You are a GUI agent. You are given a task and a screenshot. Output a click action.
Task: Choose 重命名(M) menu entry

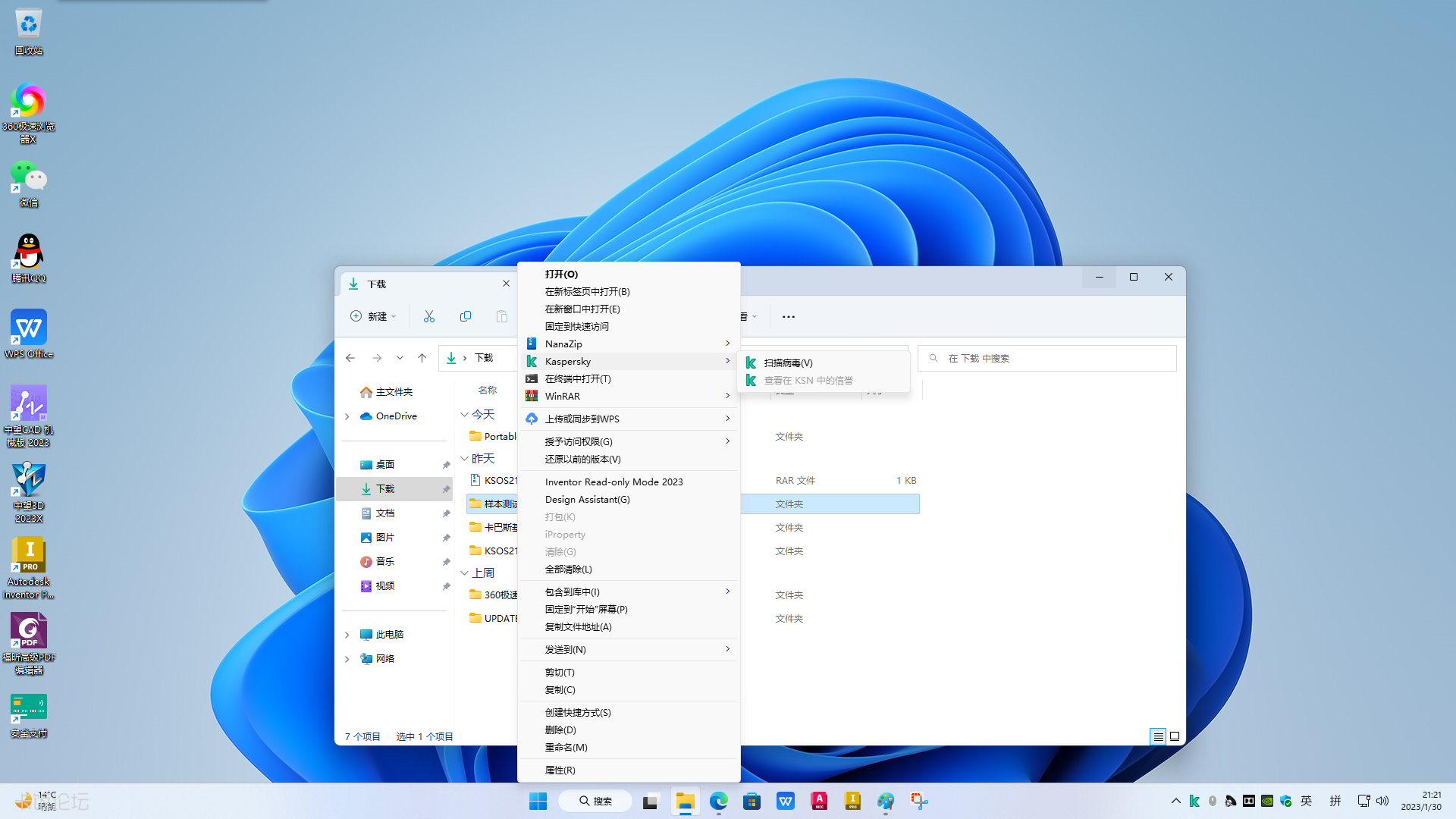(629, 747)
